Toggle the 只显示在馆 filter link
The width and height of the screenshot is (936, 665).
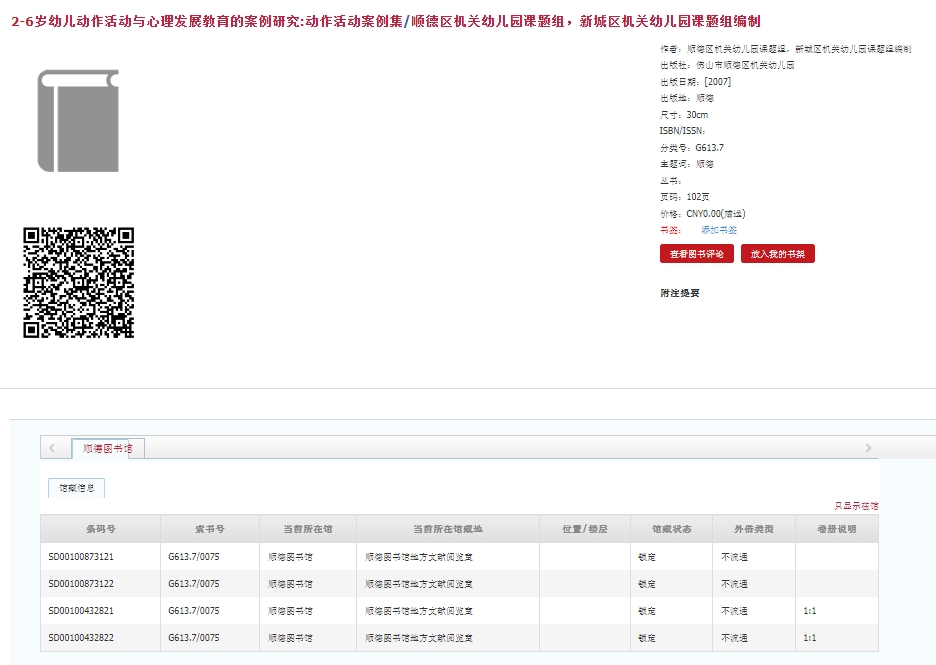[x=855, y=506]
